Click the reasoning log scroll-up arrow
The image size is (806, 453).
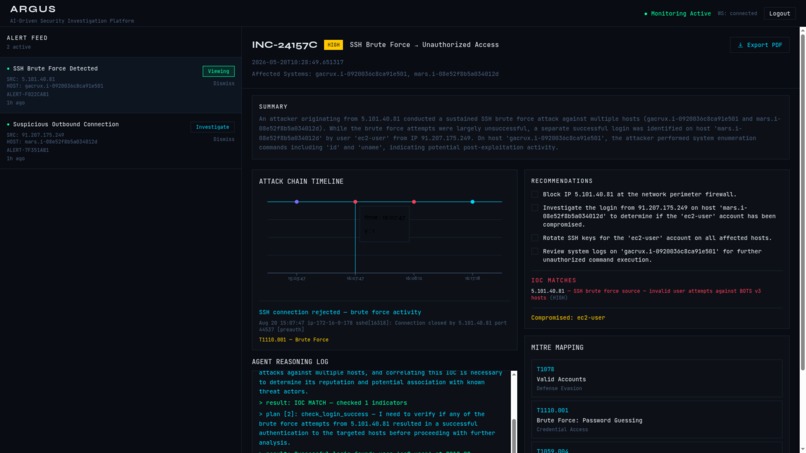pos(514,375)
